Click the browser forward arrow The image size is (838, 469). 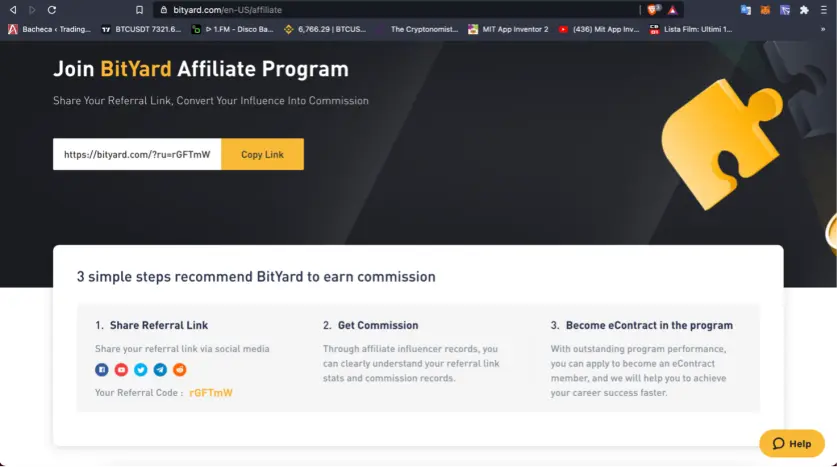(32, 10)
